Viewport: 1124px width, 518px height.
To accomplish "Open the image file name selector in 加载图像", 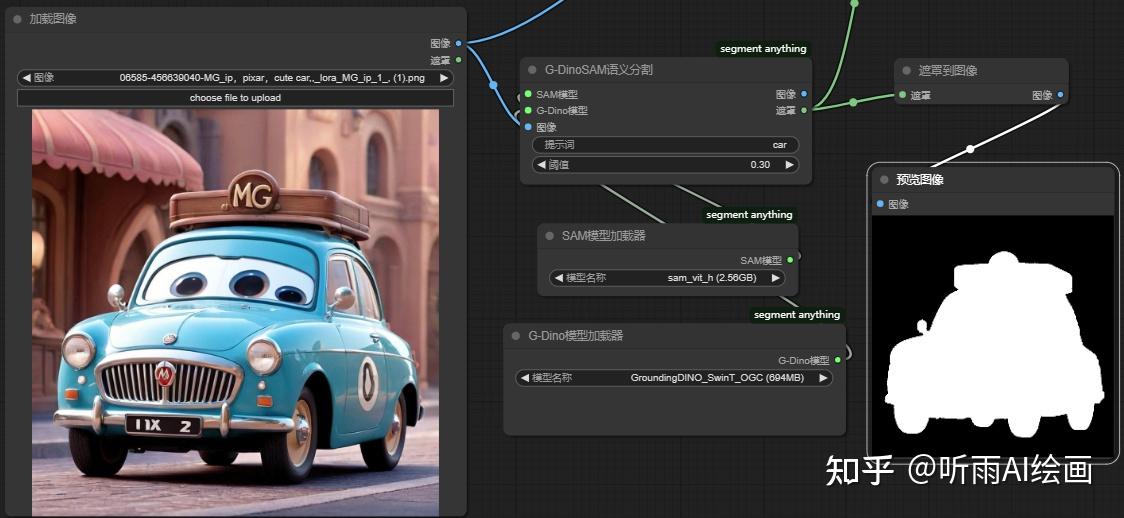I will coord(235,77).
